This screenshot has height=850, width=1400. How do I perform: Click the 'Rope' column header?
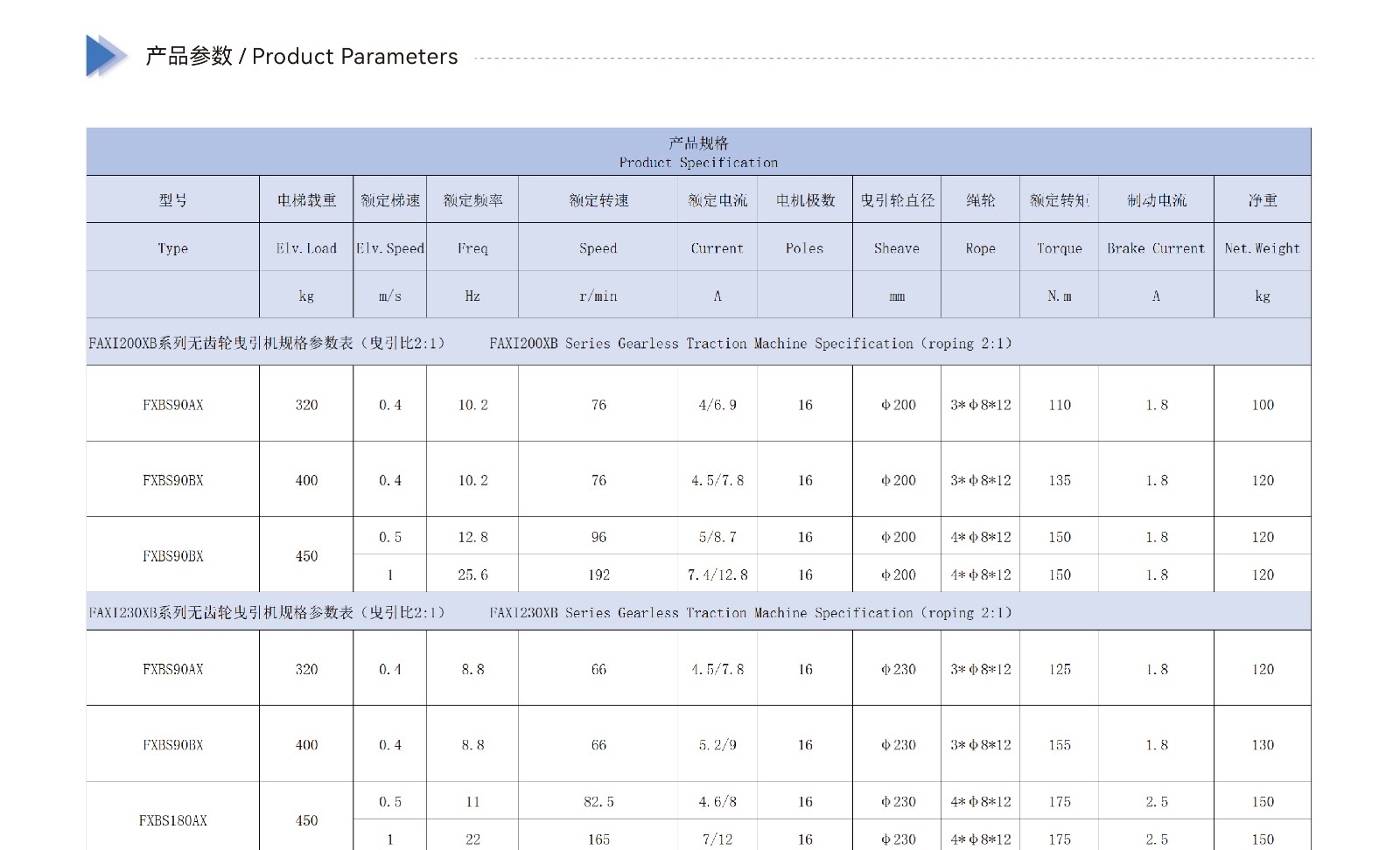click(x=981, y=248)
